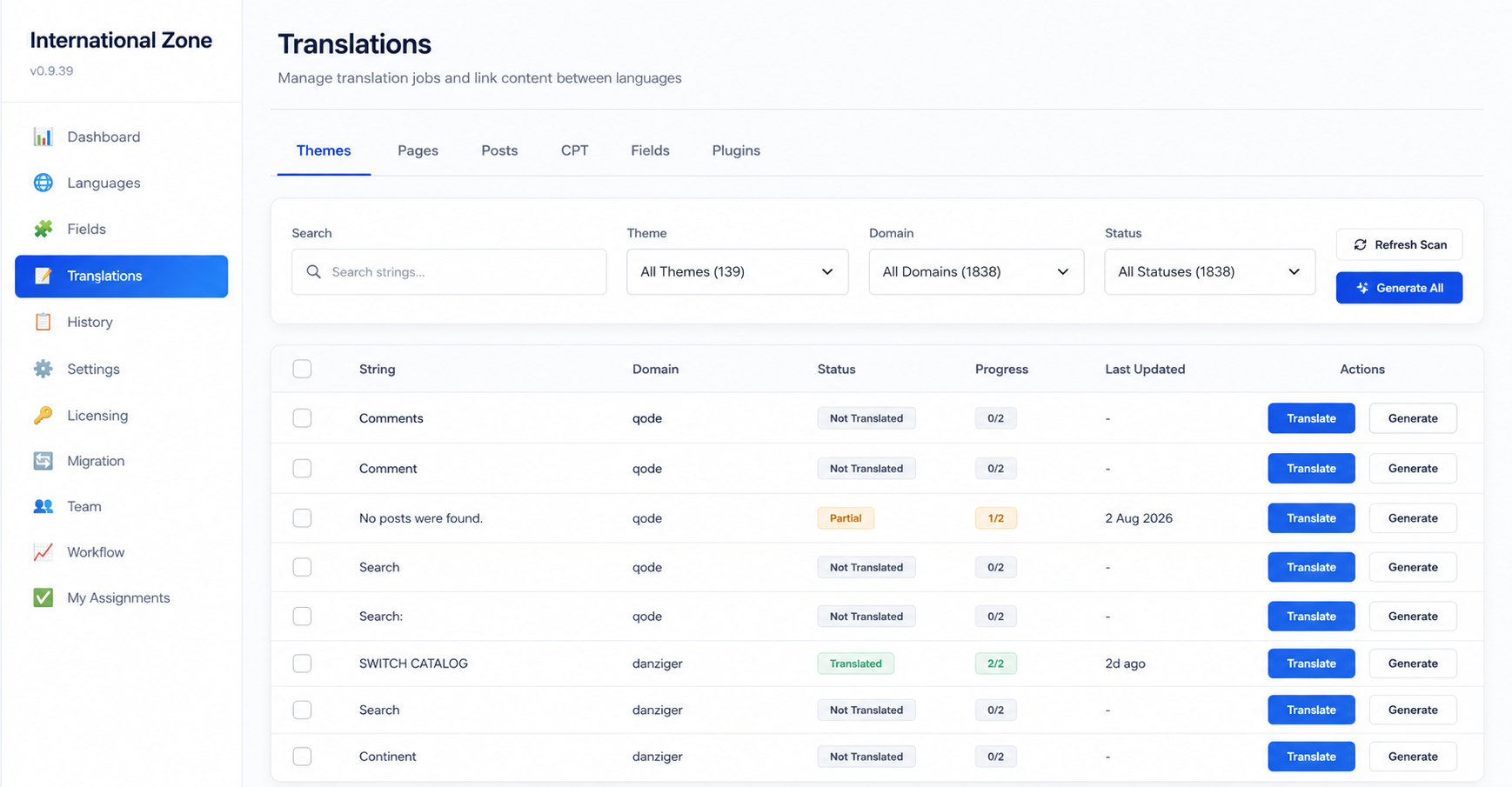Click the Migration arrows icon
The image size is (1512, 787).
pyautogui.click(x=43, y=461)
